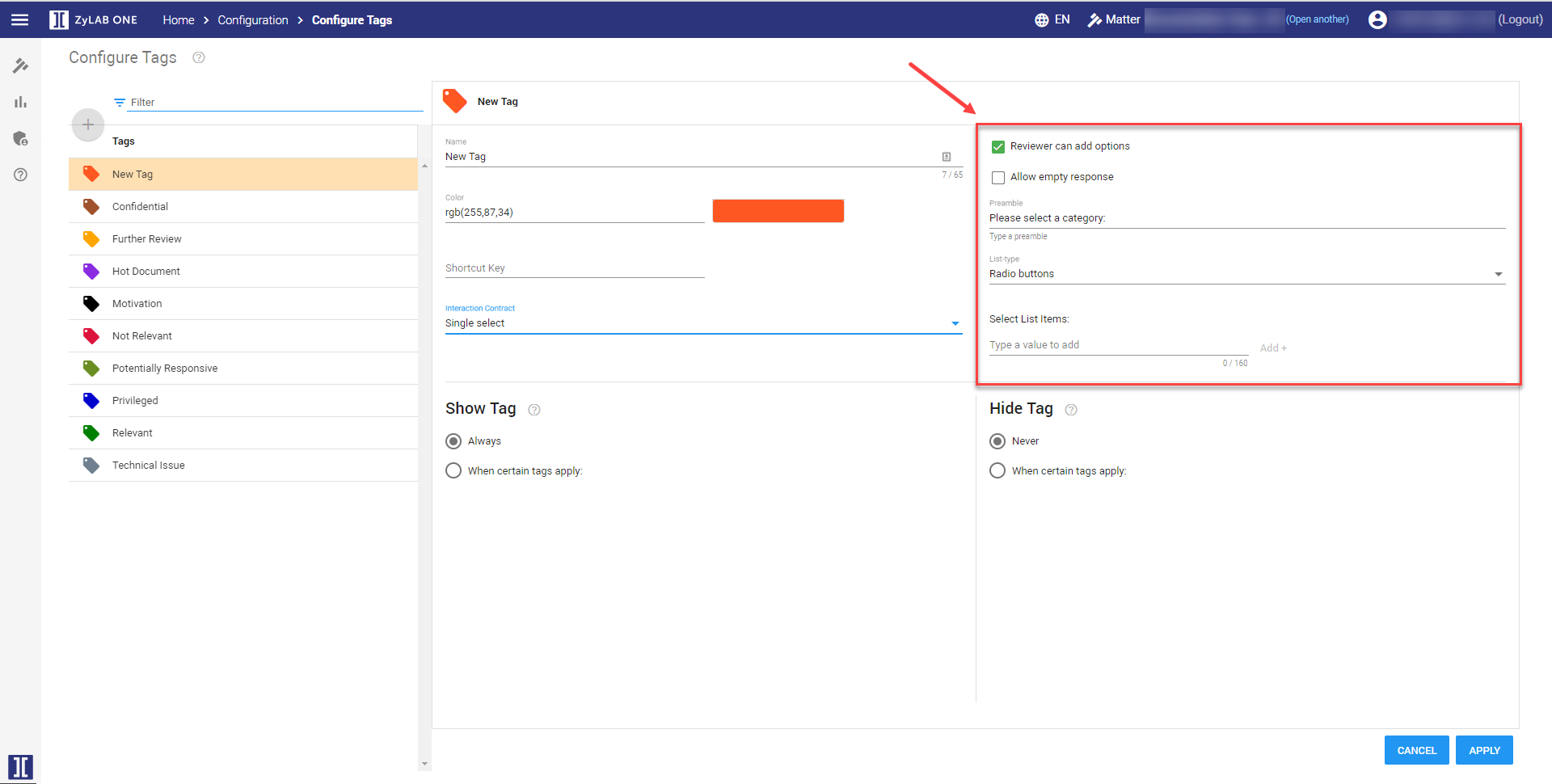Open the help icon in the left sidebar
Screen dimensions: 1552x784
pyautogui.click(x=20, y=175)
